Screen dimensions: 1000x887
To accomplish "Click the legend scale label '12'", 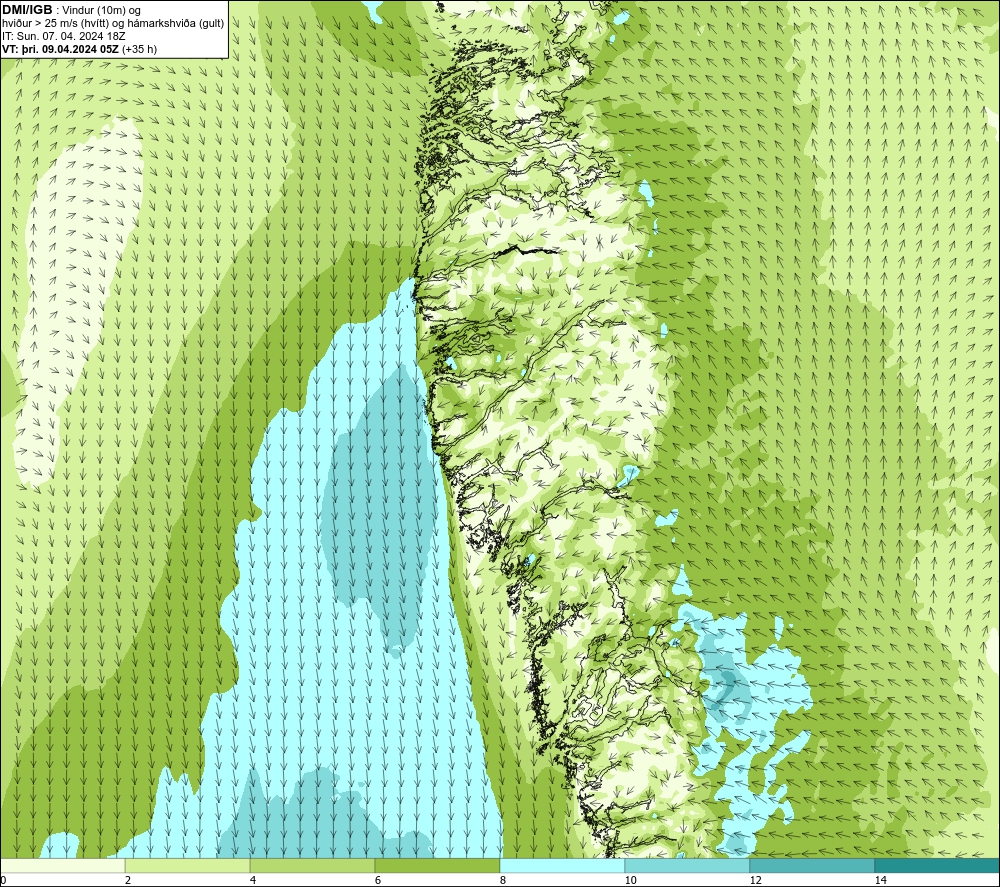I will point(755,881).
